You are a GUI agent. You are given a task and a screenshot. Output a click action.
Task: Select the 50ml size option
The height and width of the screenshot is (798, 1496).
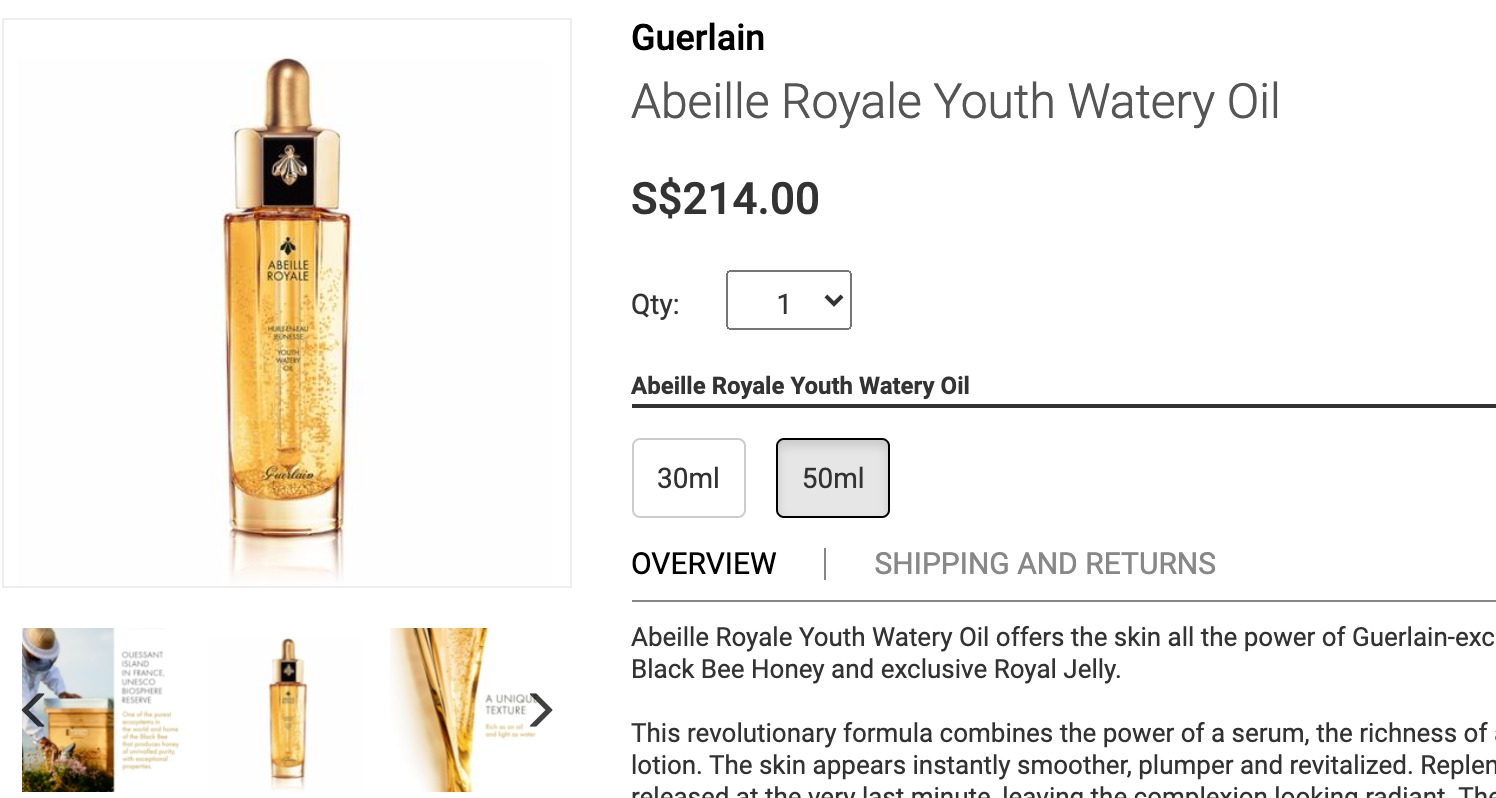point(832,478)
